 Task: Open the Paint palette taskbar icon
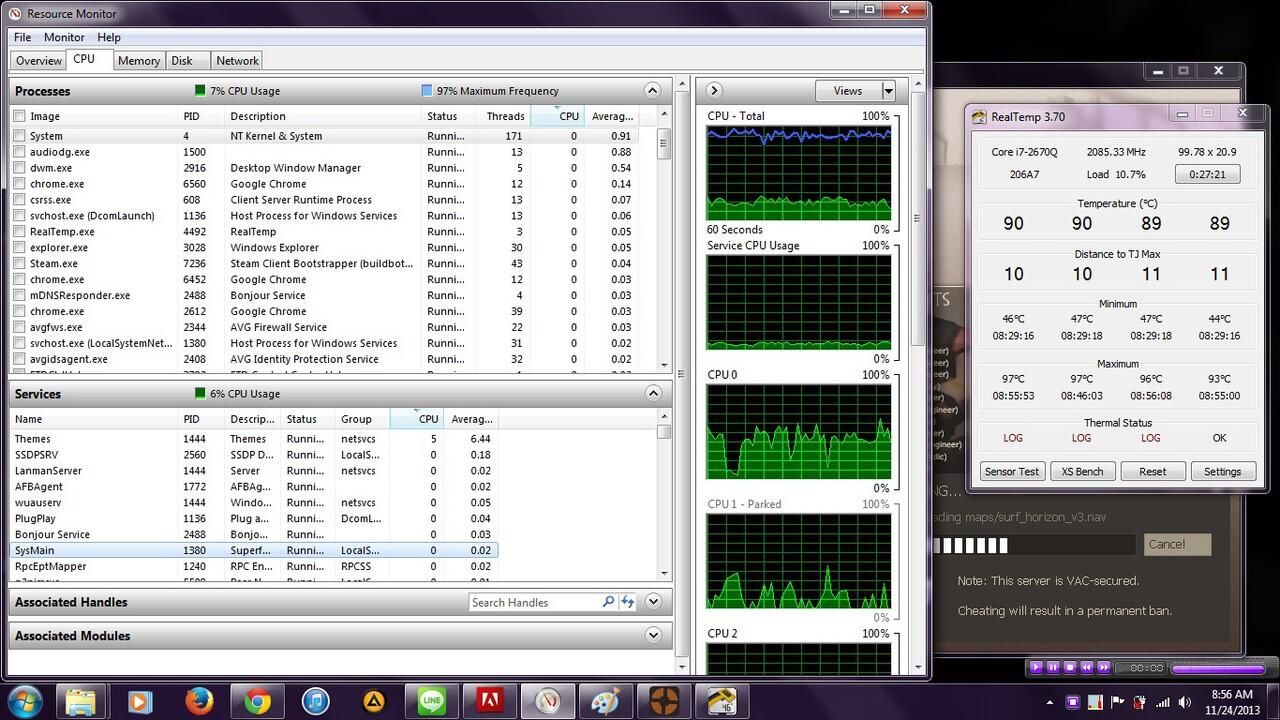[606, 701]
